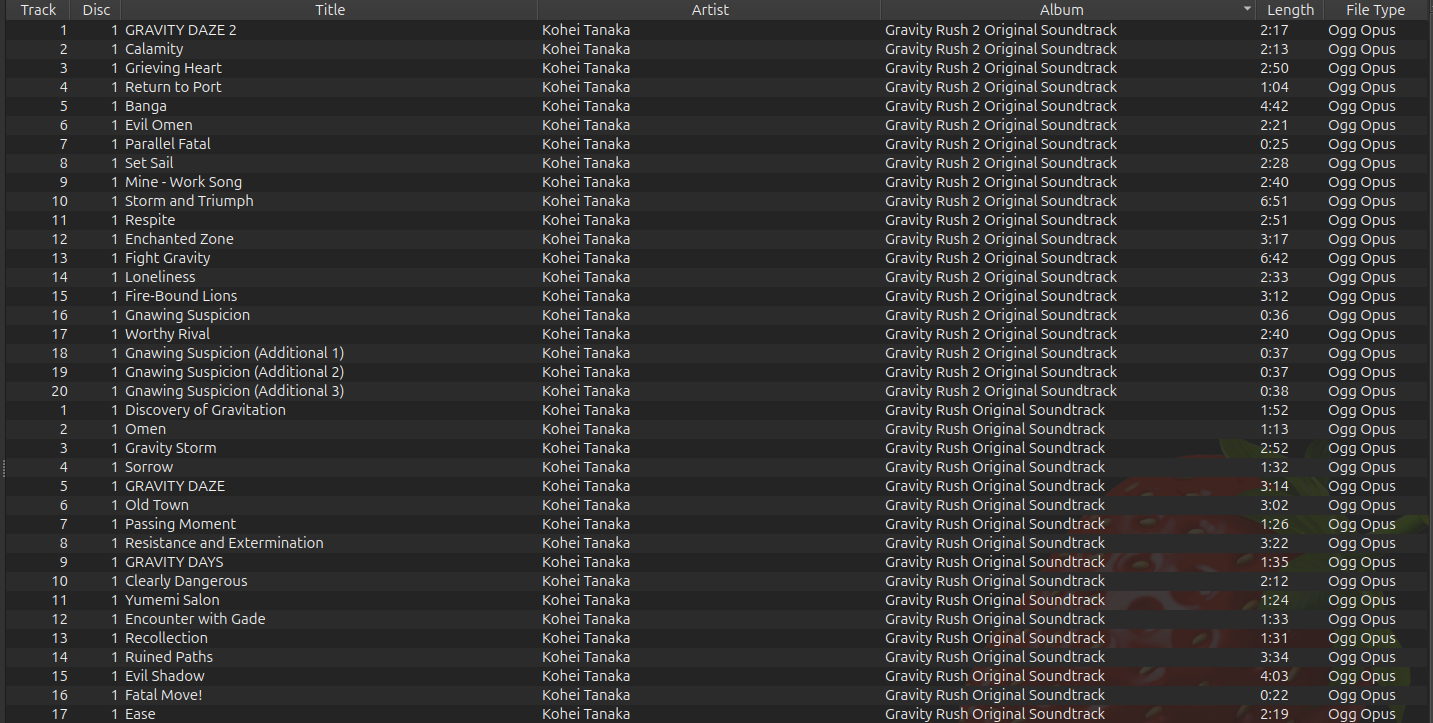1433x723 pixels.
Task: Select the 'Storm and Triumph' track
Action: (189, 201)
